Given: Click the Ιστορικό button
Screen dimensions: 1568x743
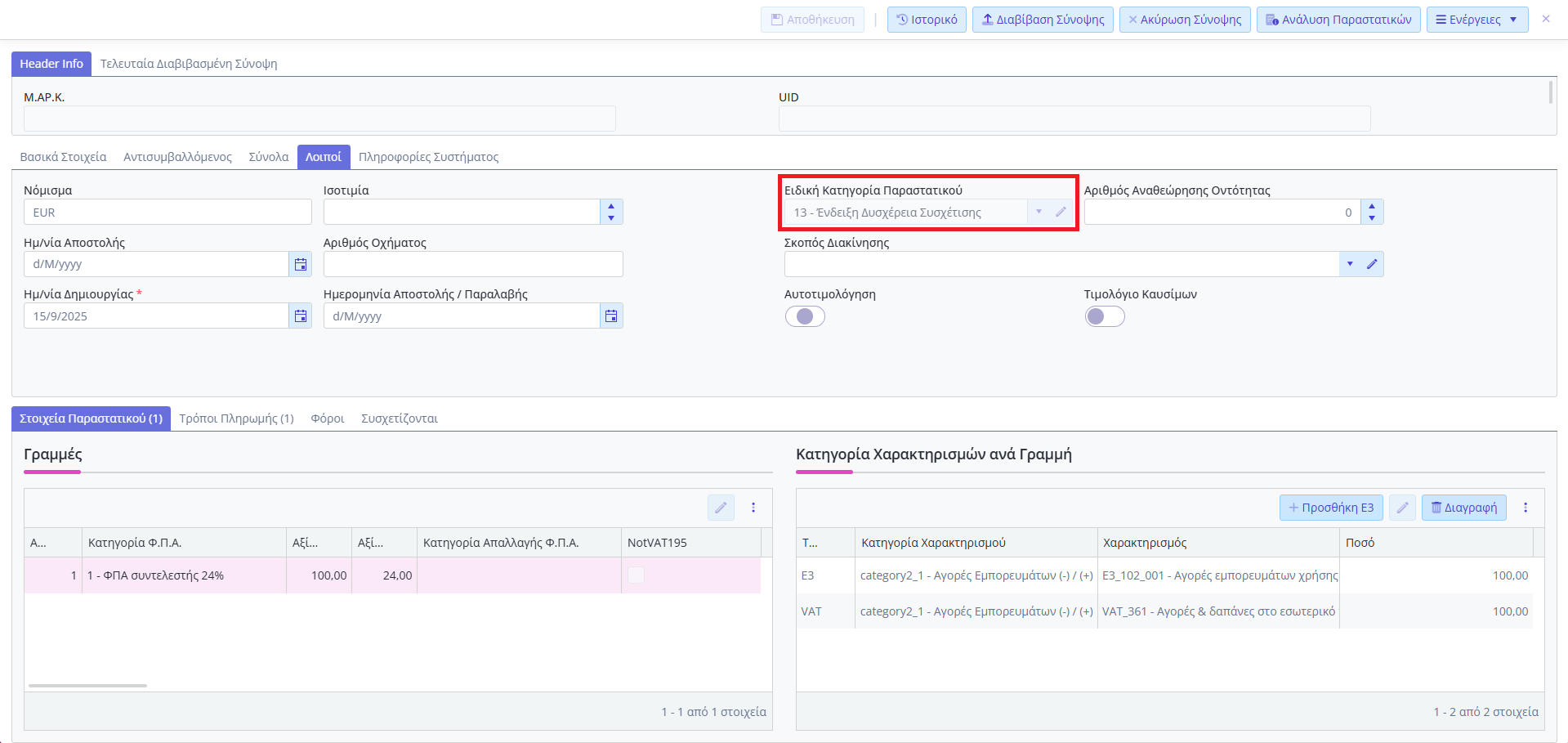Looking at the screenshot, I should tap(927, 20).
